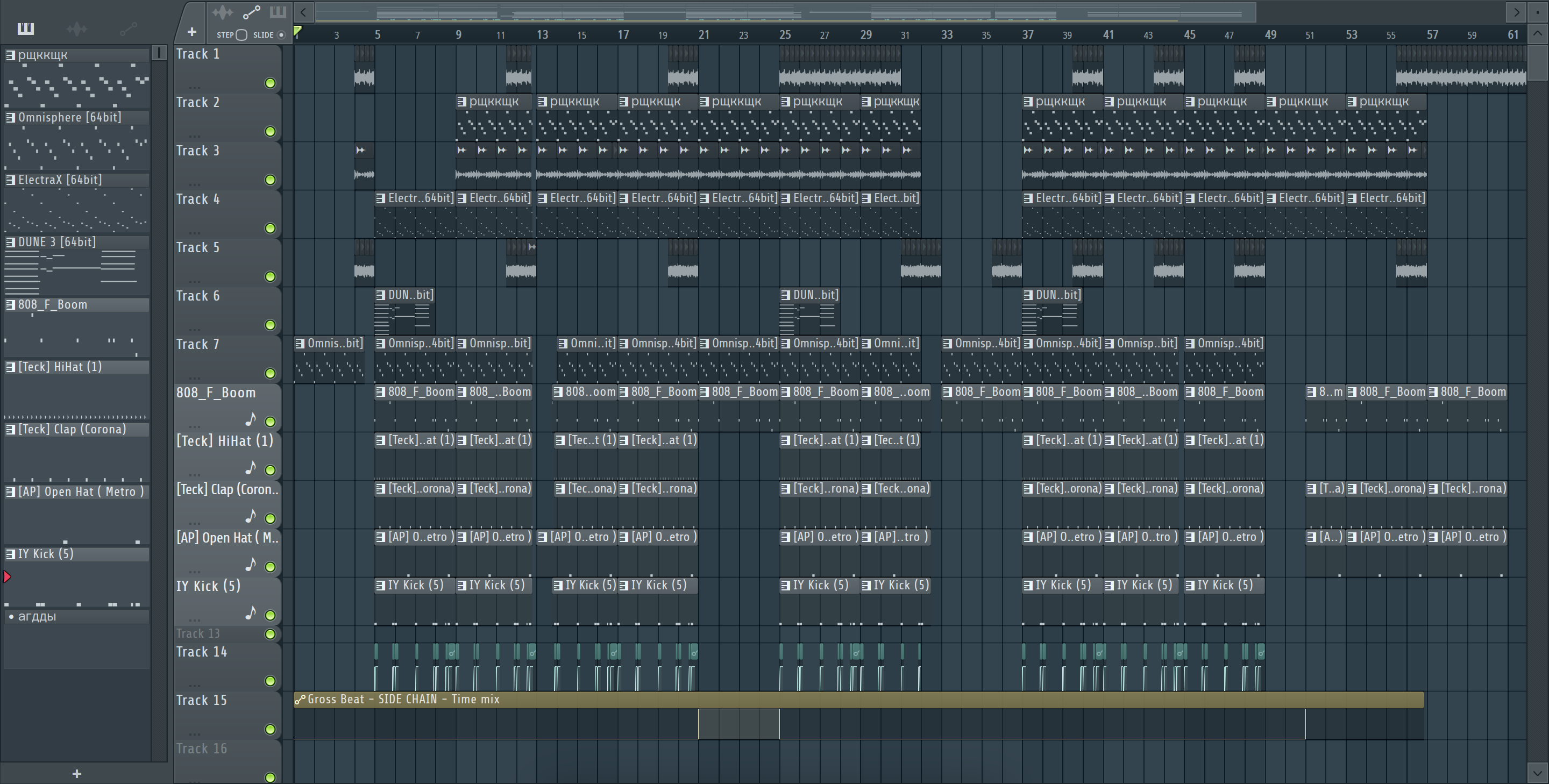1549x784 pixels.
Task: Open Track 1 options via its three dots
Action: [194, 87]
